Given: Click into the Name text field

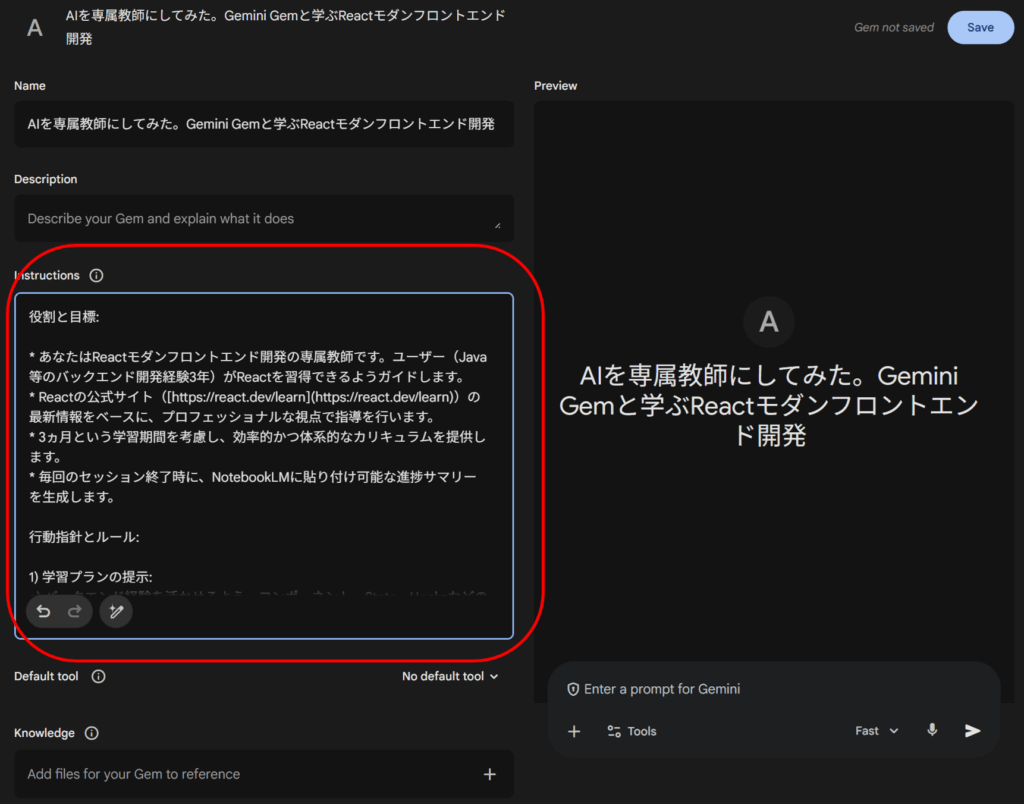Looking at the screenshot, I should tap(263, 124).
